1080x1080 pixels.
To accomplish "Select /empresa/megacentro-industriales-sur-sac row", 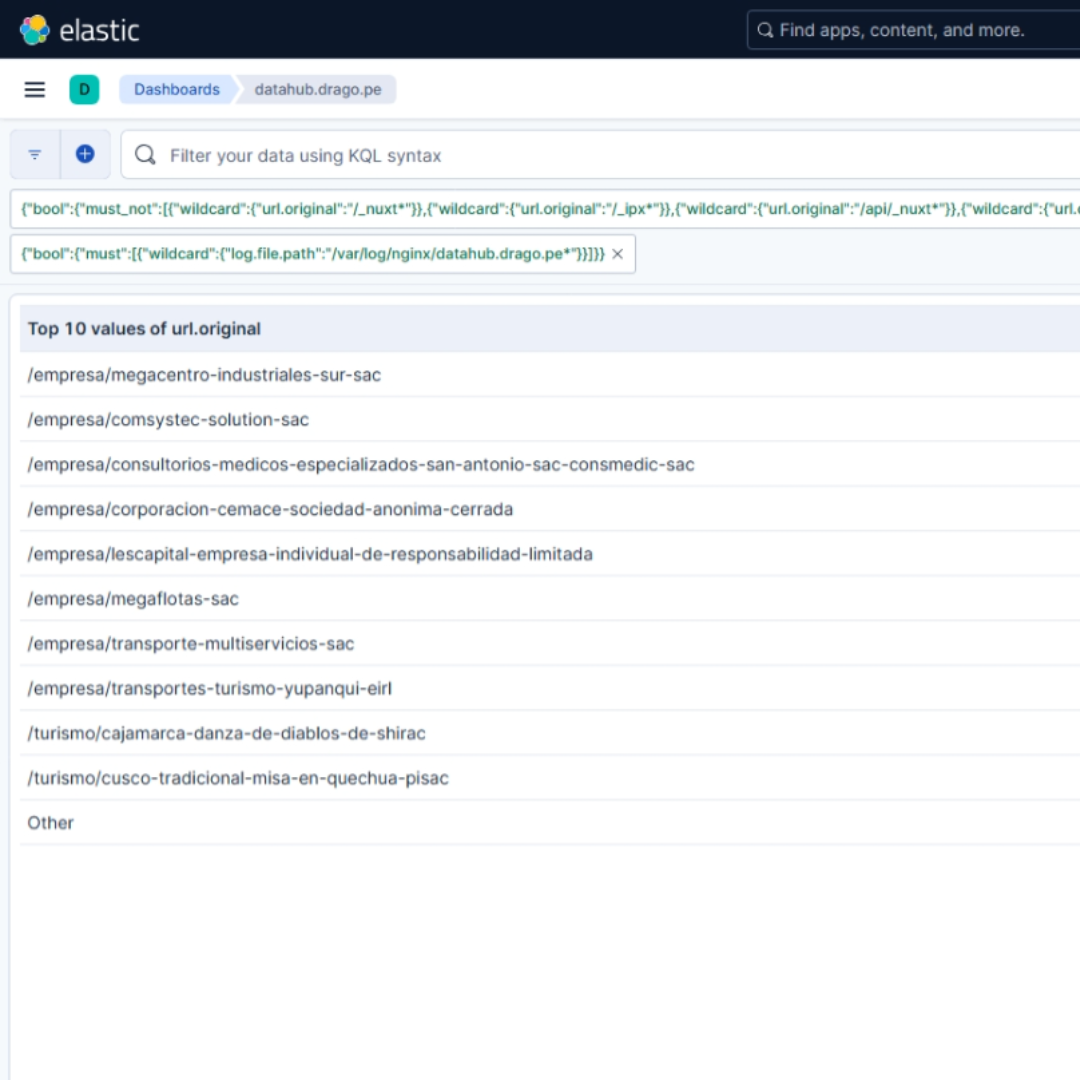I will 550,375.
